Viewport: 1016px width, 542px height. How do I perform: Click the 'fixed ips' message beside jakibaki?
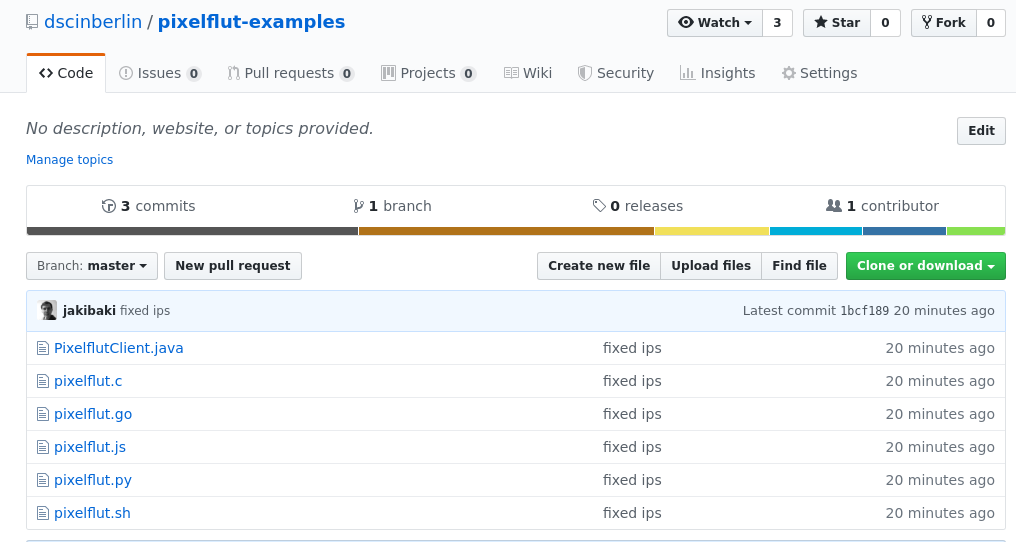click(145, 311)
